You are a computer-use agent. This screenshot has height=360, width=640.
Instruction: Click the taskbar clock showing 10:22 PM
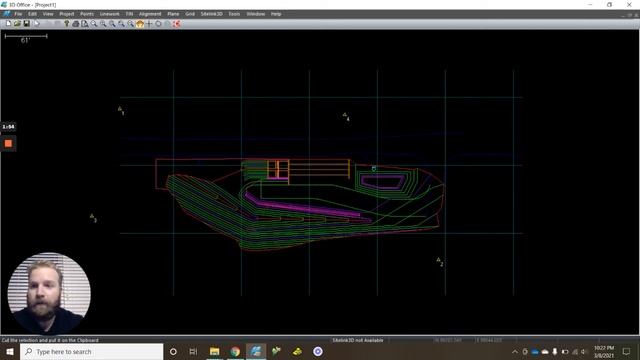click(x=604, y=351)
